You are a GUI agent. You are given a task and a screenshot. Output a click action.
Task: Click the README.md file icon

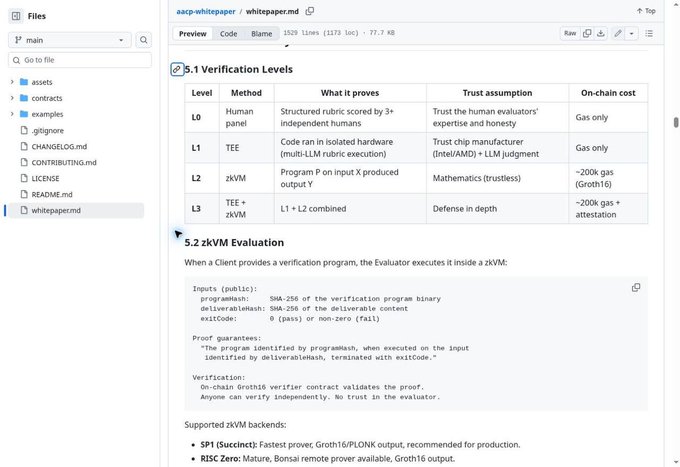24,194
